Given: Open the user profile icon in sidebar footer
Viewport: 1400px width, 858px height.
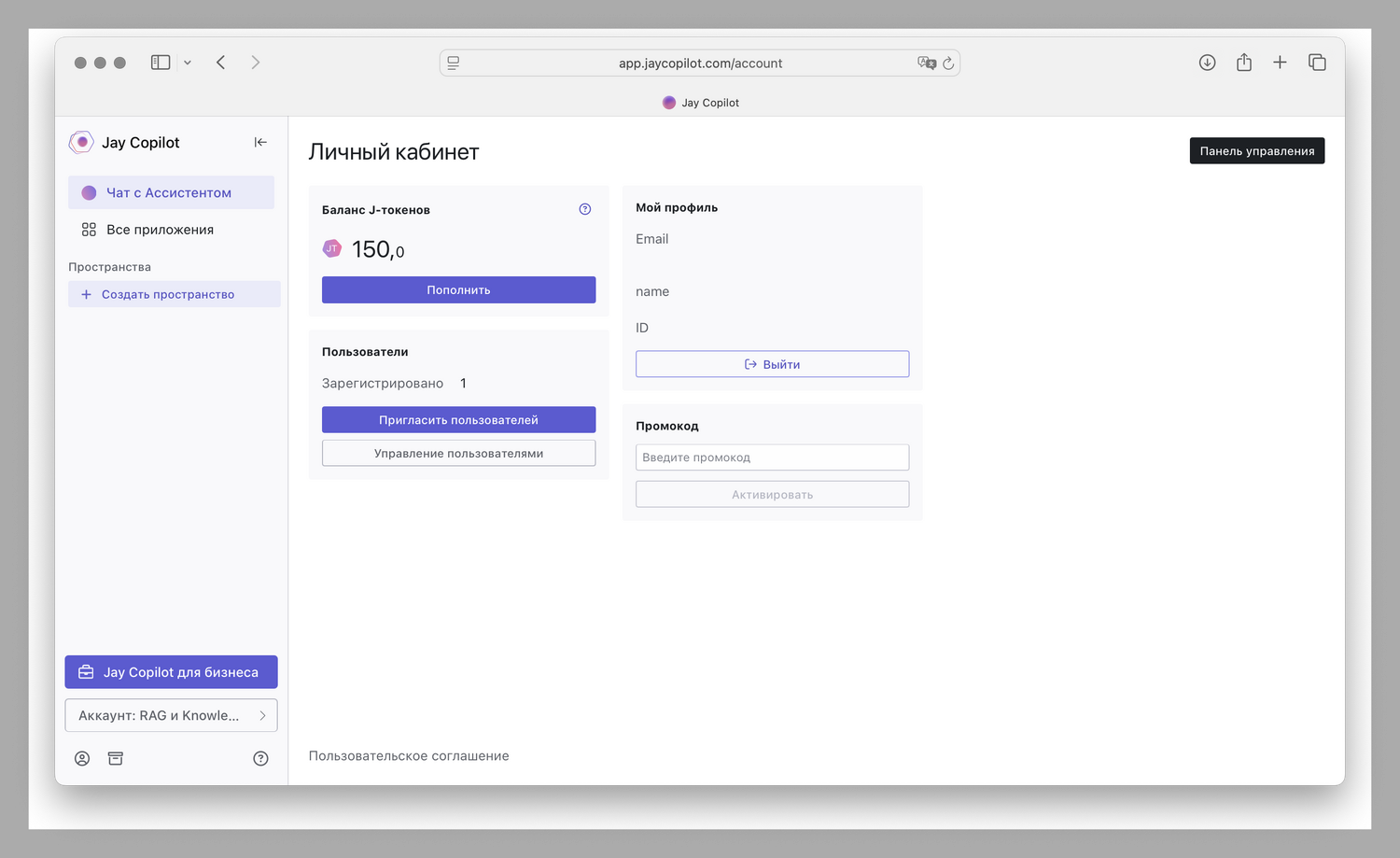Looking at the screenshot, I should 82,758.
